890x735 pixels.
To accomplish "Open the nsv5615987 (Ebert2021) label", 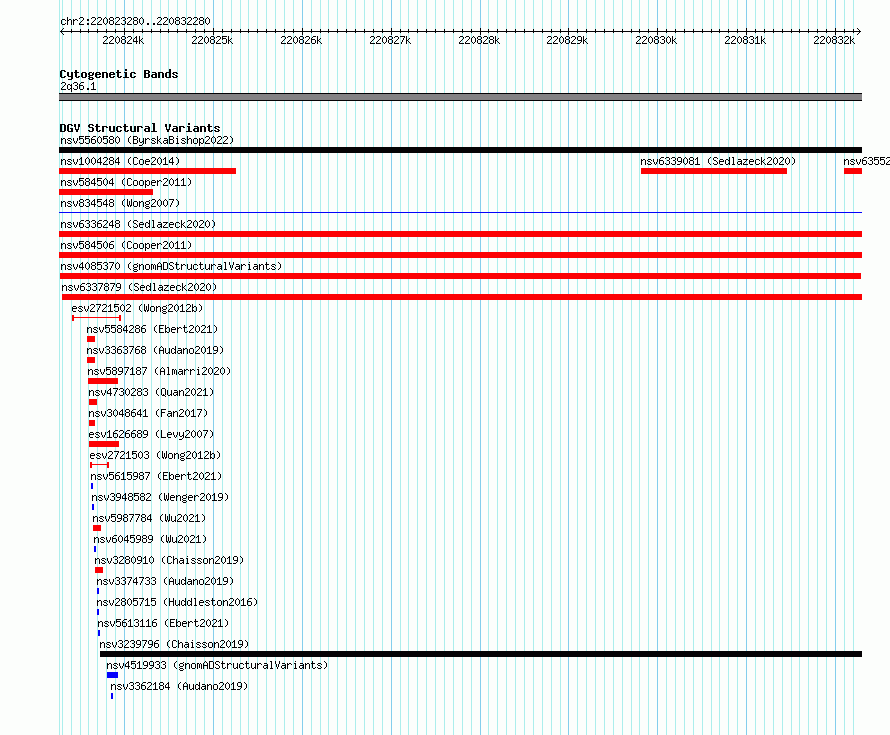I will click(x=156, y=476).
